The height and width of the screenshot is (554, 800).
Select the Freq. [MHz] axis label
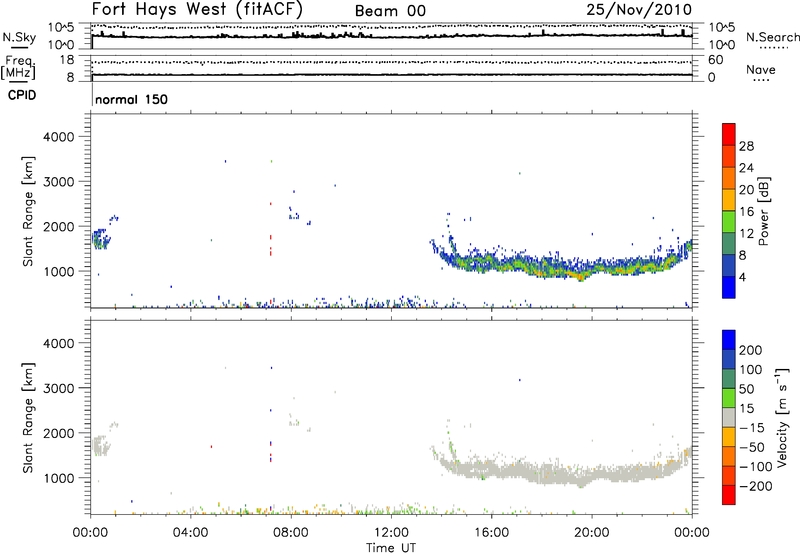[18, 68]
